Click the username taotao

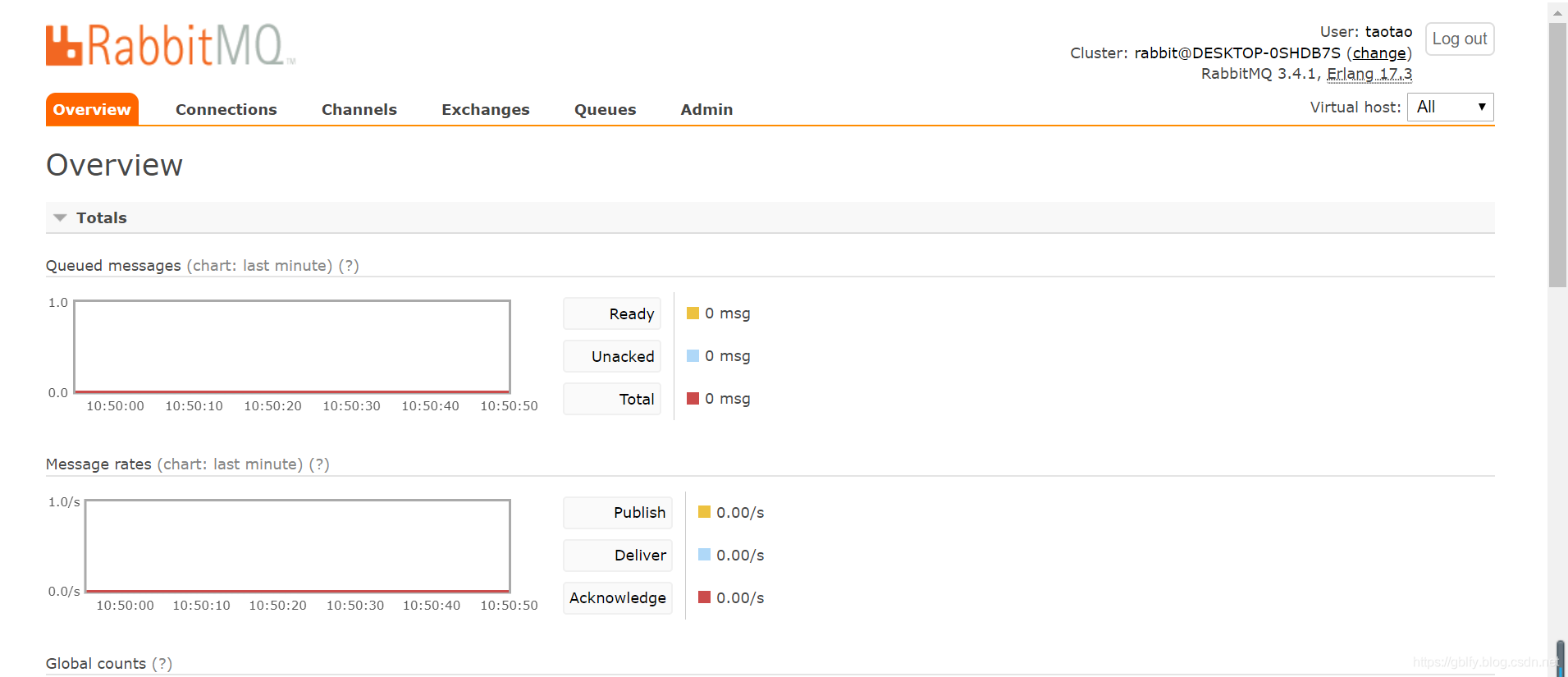[x=1388, y=32]
